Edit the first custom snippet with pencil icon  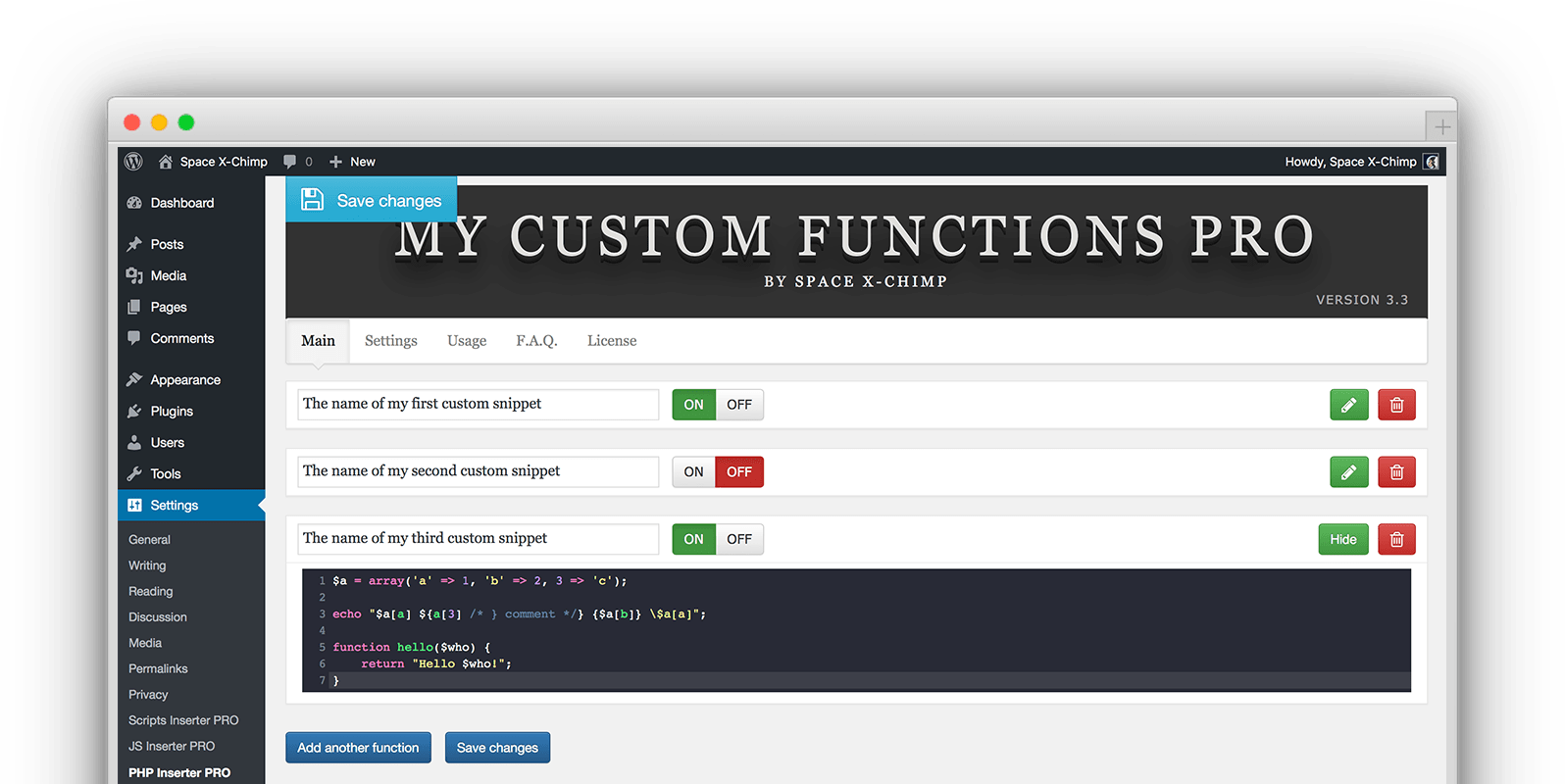click(1348, 405)
